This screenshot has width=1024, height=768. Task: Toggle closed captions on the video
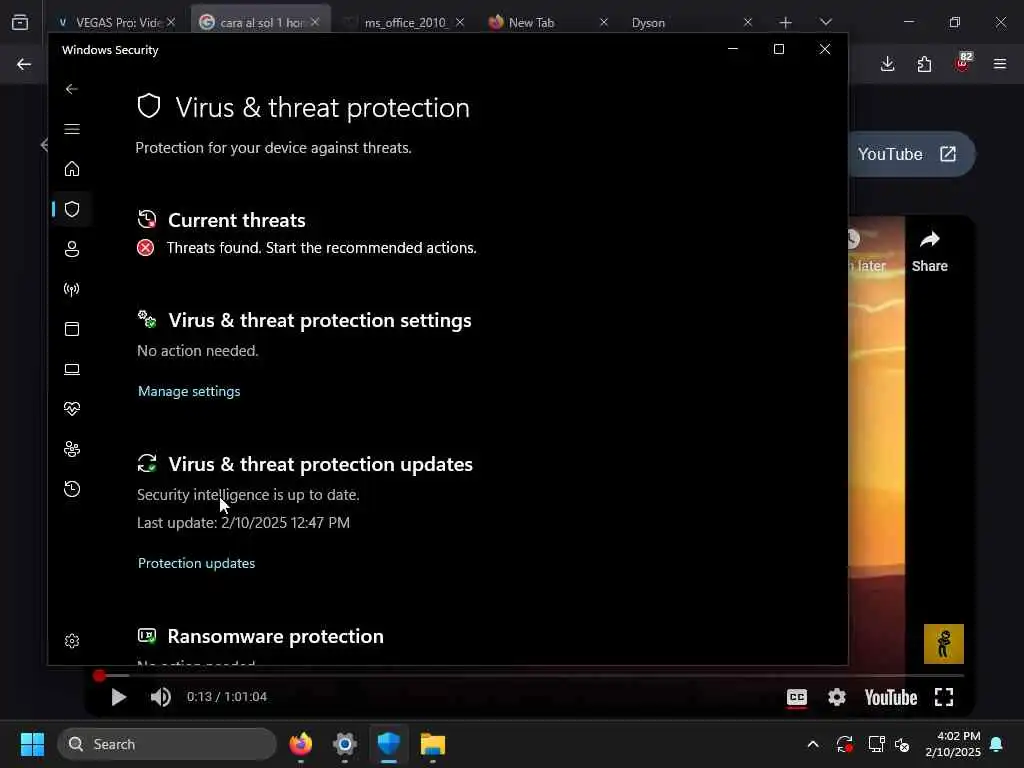pos(797,697)
